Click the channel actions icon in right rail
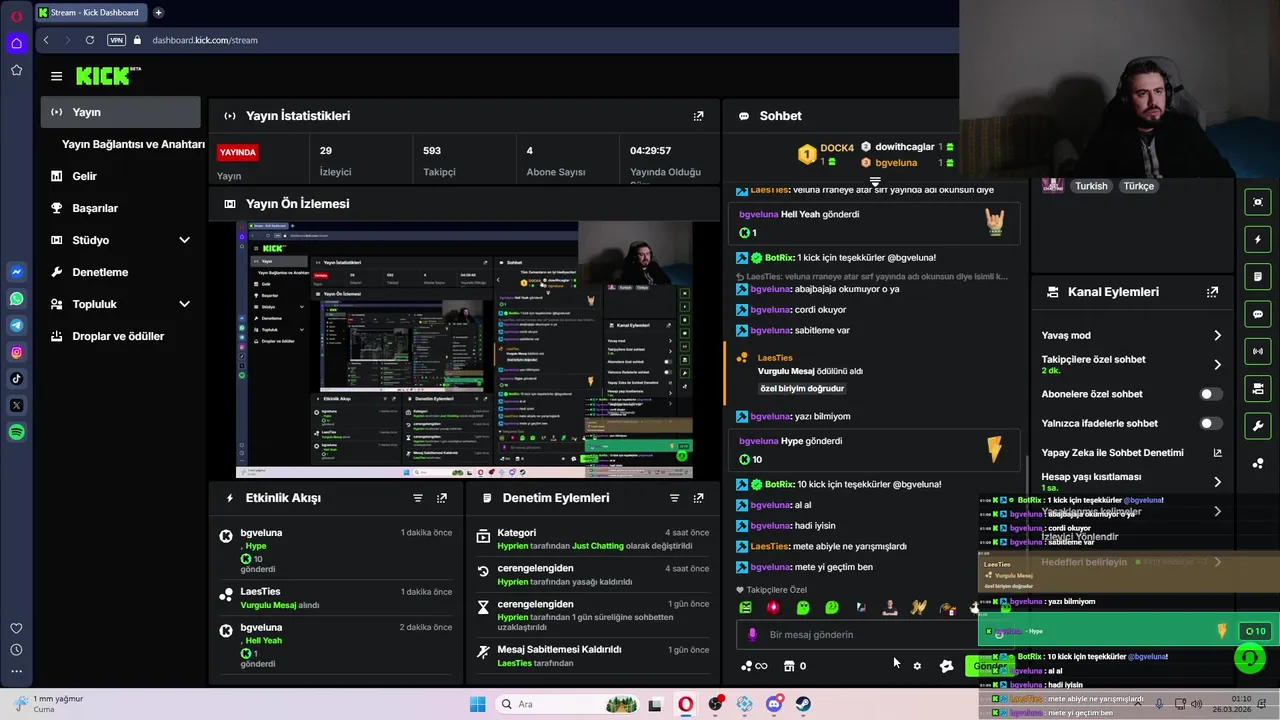 pyautogui.click(x=1258, y=389)
